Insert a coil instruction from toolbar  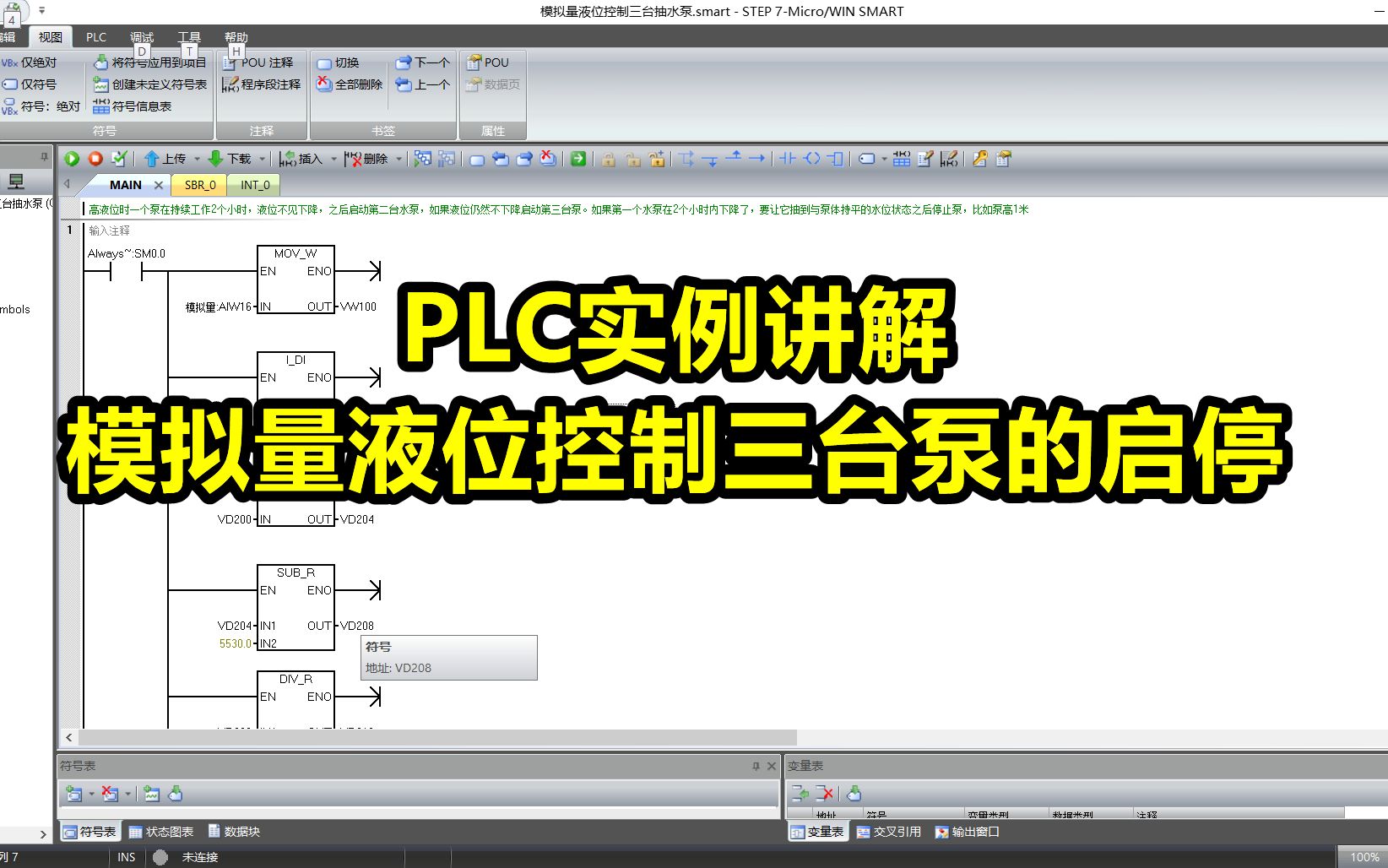(811, 159)
